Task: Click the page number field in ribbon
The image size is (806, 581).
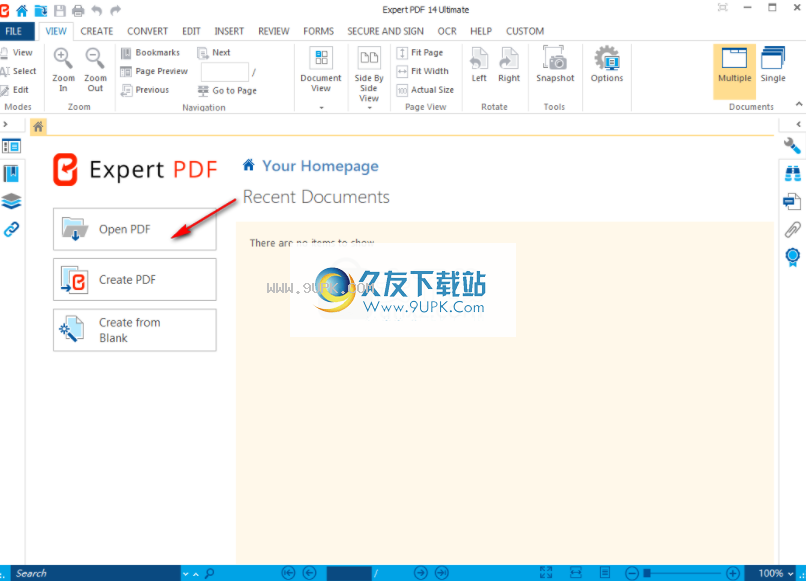Action: 225,72
